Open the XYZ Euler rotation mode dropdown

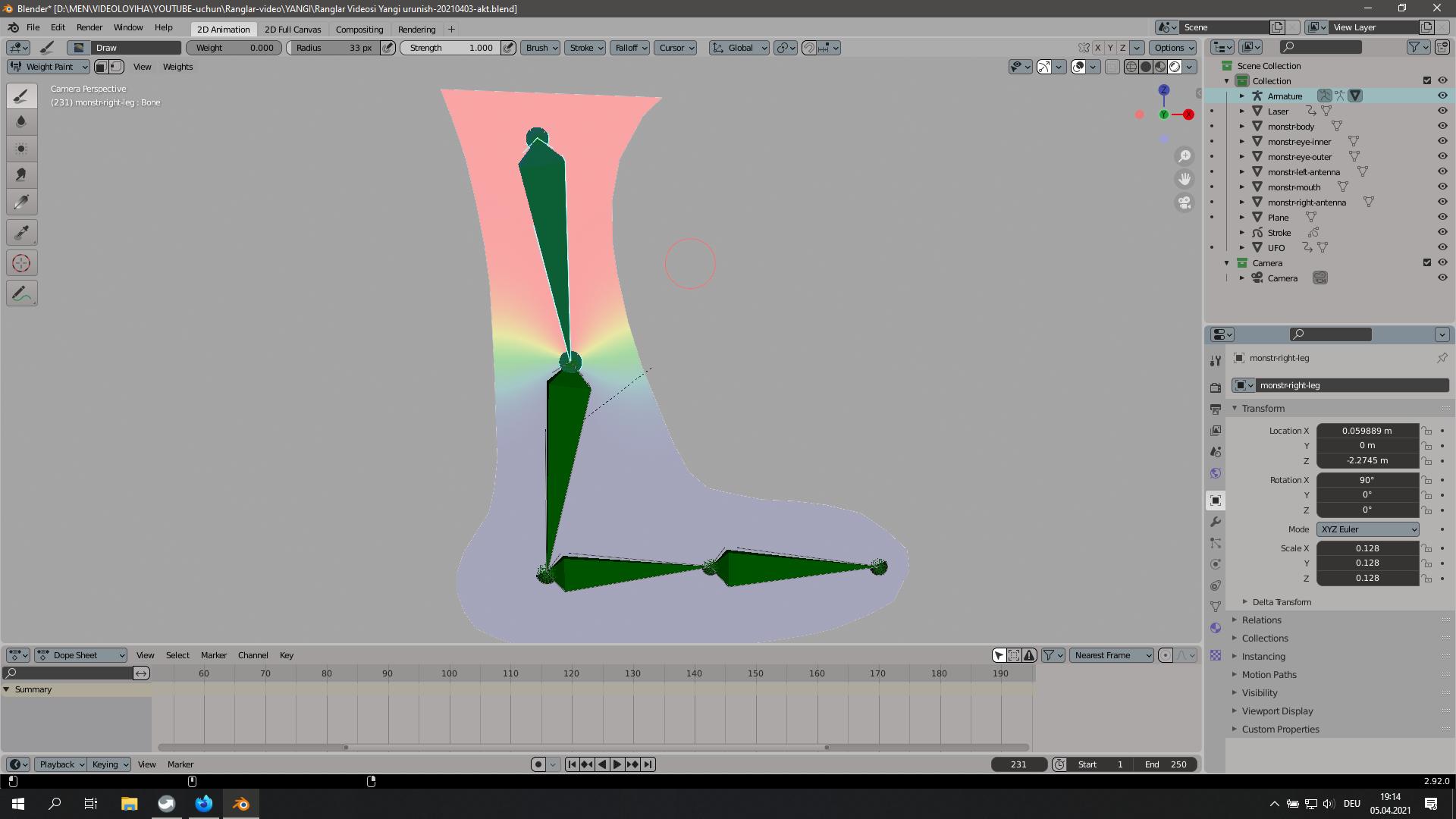pos(1368,529)
